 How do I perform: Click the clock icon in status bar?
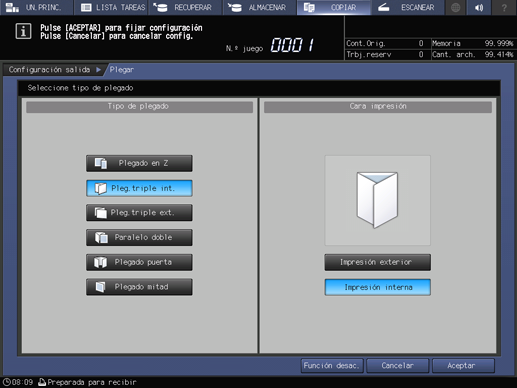(6, 382)
